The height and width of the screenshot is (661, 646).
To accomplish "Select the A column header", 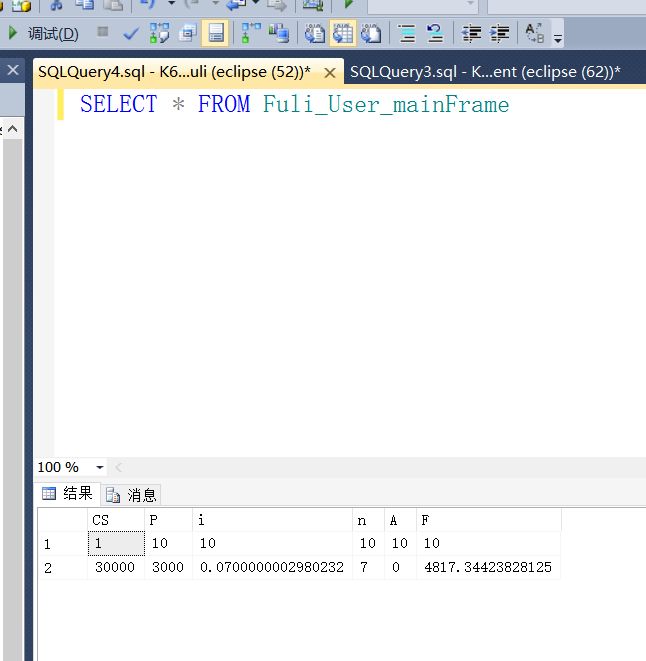I will click(401, 520).
